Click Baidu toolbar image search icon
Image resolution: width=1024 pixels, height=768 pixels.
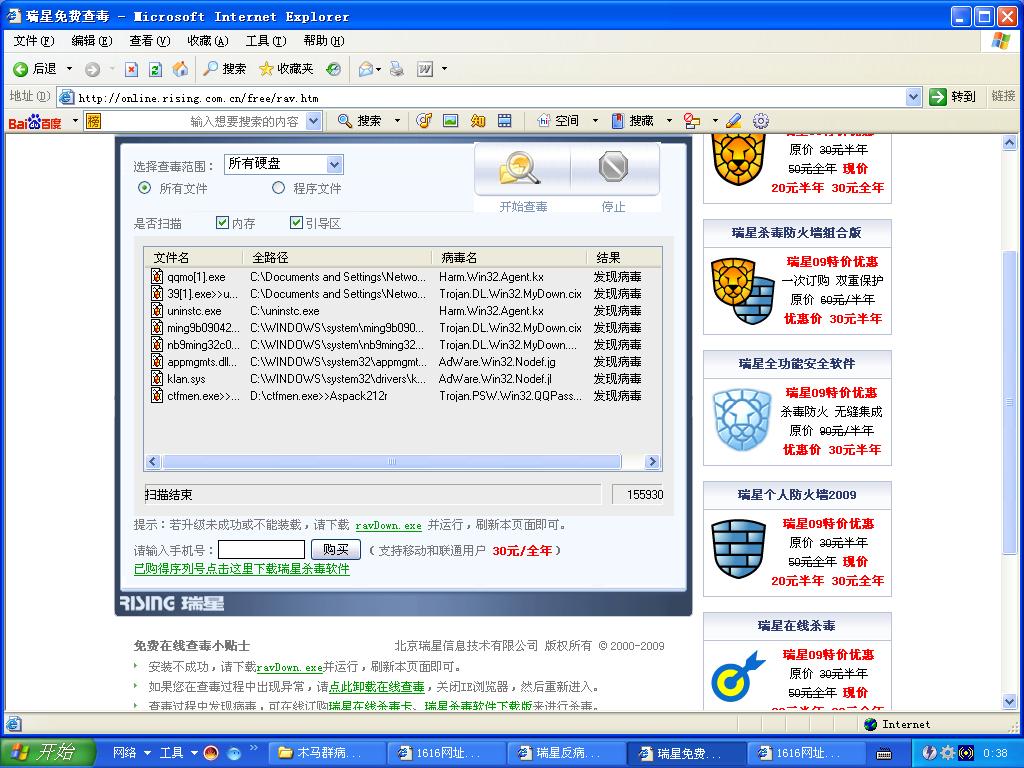(x=451, y=121)
